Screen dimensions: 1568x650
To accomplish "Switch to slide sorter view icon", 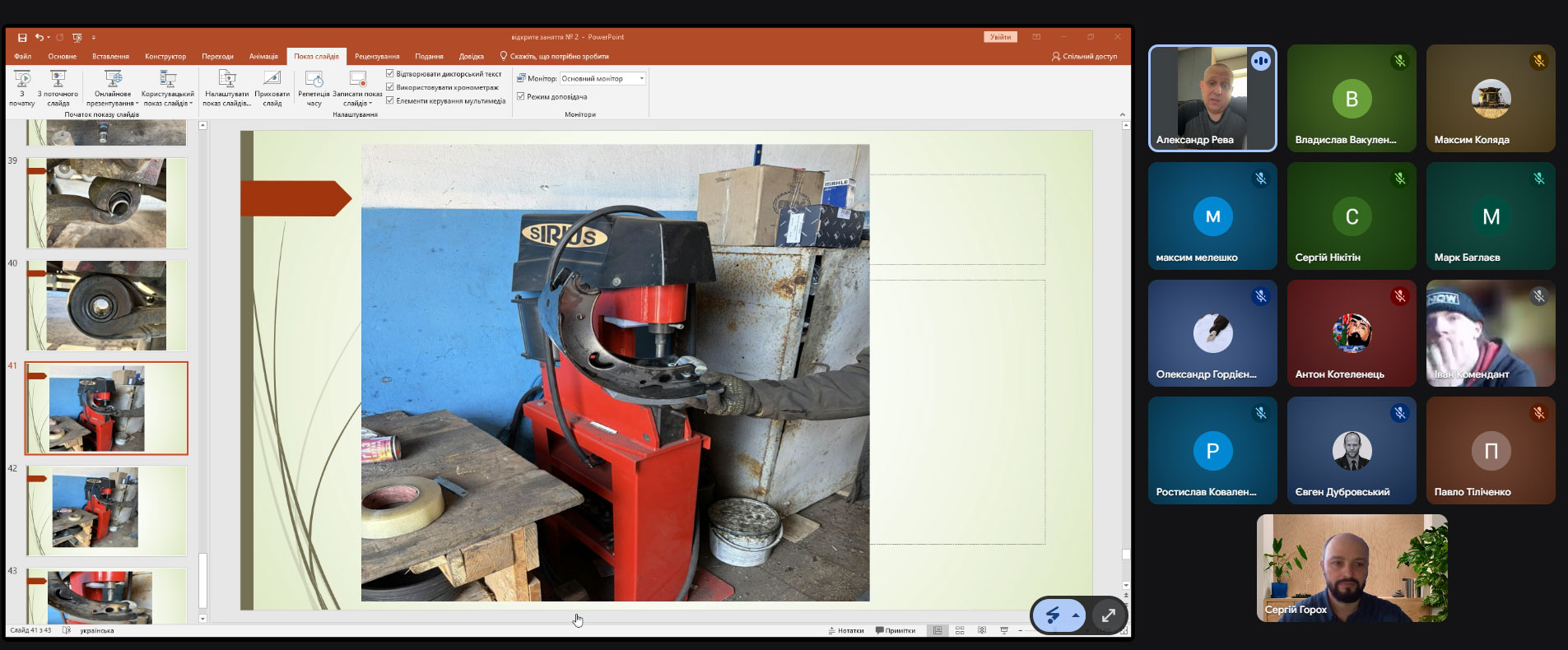I will (x=960, y=630).
